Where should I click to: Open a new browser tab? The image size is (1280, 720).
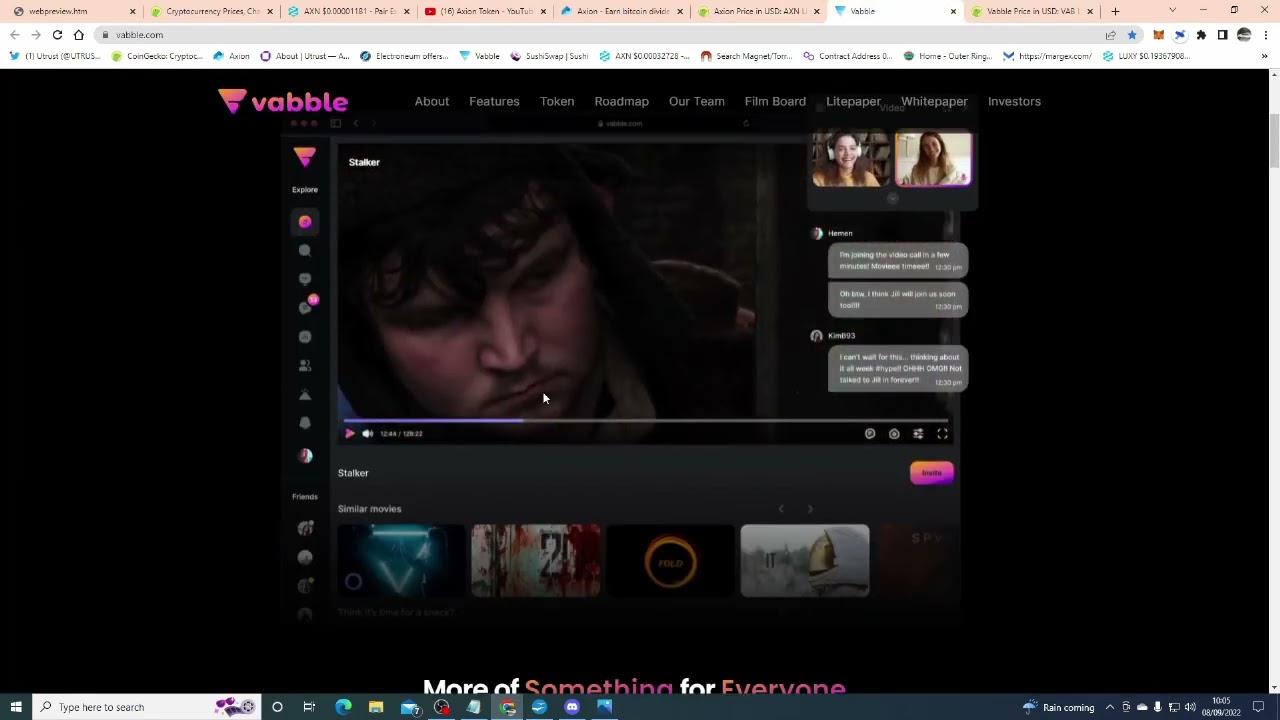(x=1115, y=11)
